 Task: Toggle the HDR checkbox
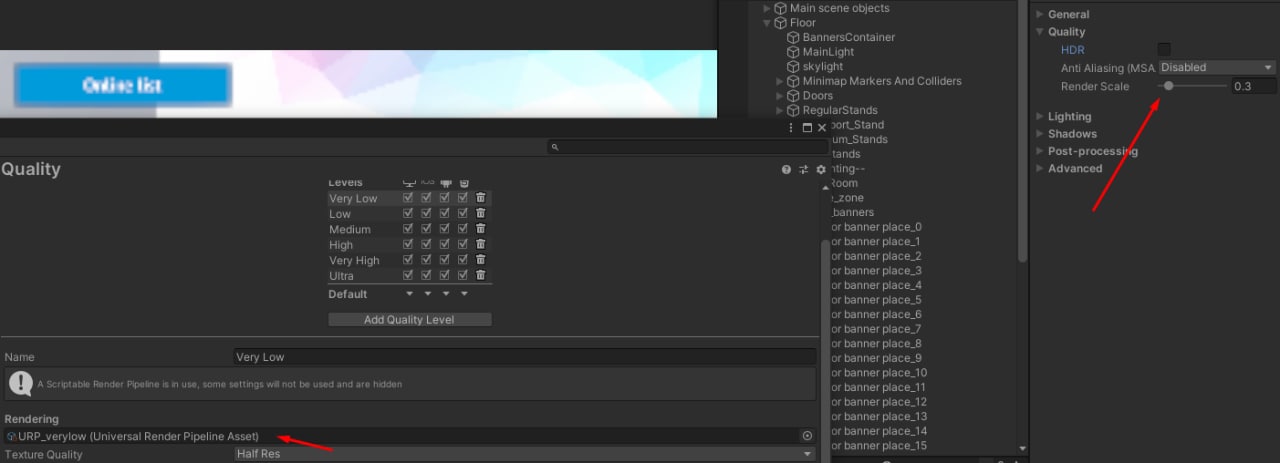tap(1164, 49)
